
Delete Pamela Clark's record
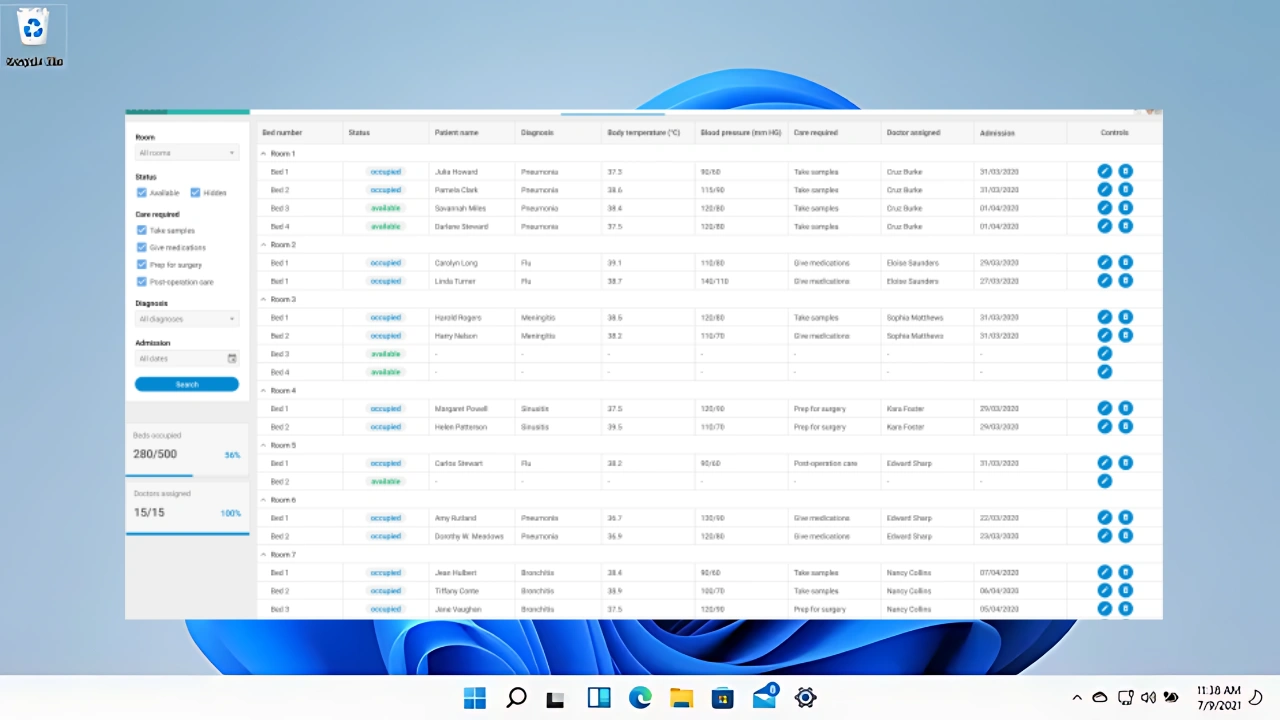tap(1125, 190)
